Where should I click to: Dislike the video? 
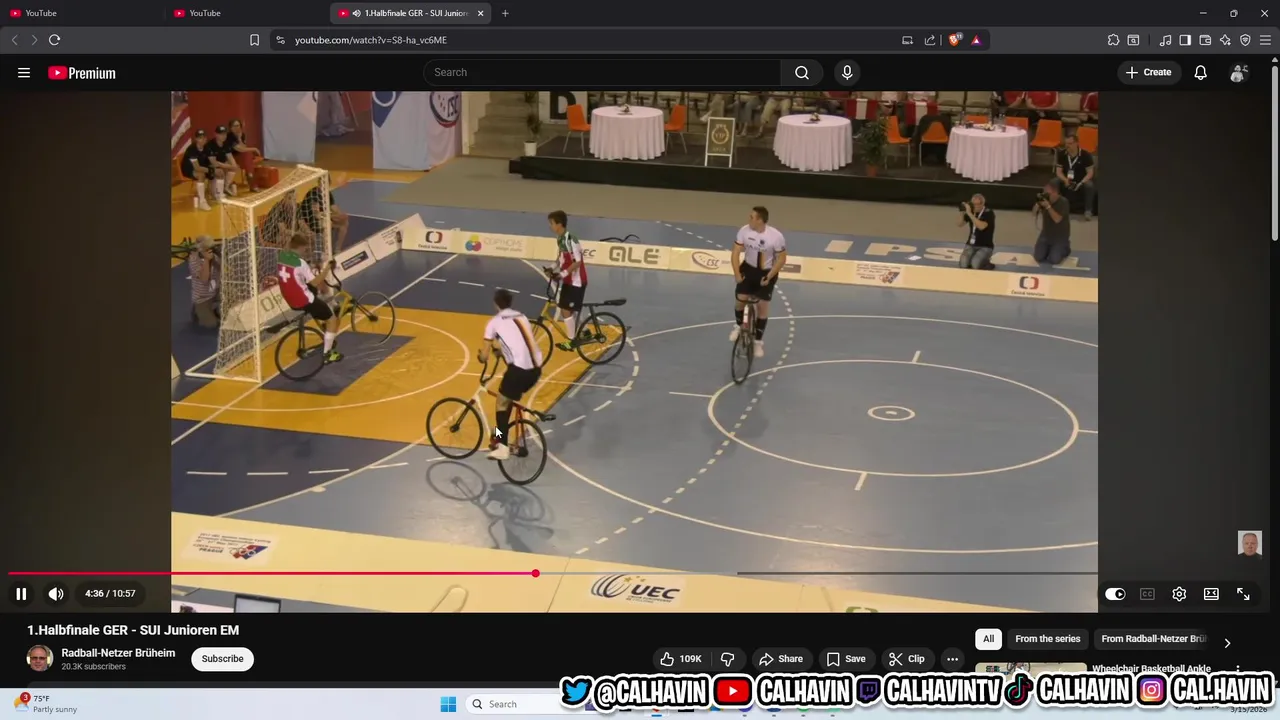[728, 659]
